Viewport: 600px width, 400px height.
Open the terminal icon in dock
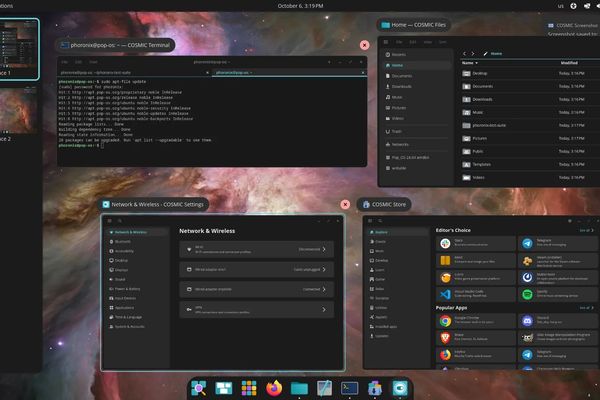tap(350, 388)
